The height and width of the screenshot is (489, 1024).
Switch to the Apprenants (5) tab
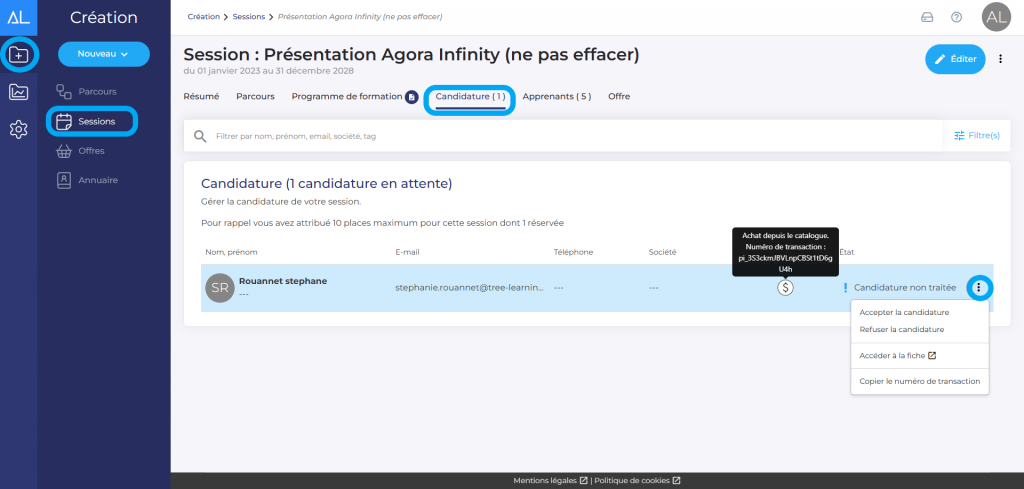(x=557, y=96)
